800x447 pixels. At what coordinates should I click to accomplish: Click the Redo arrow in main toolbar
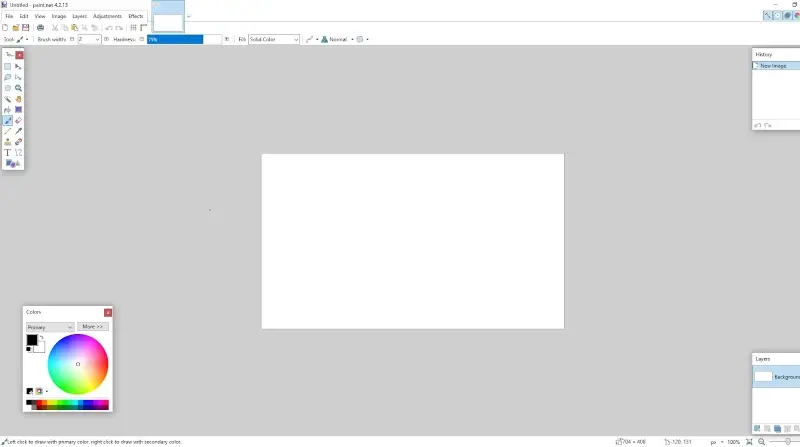tap(119, 28)
